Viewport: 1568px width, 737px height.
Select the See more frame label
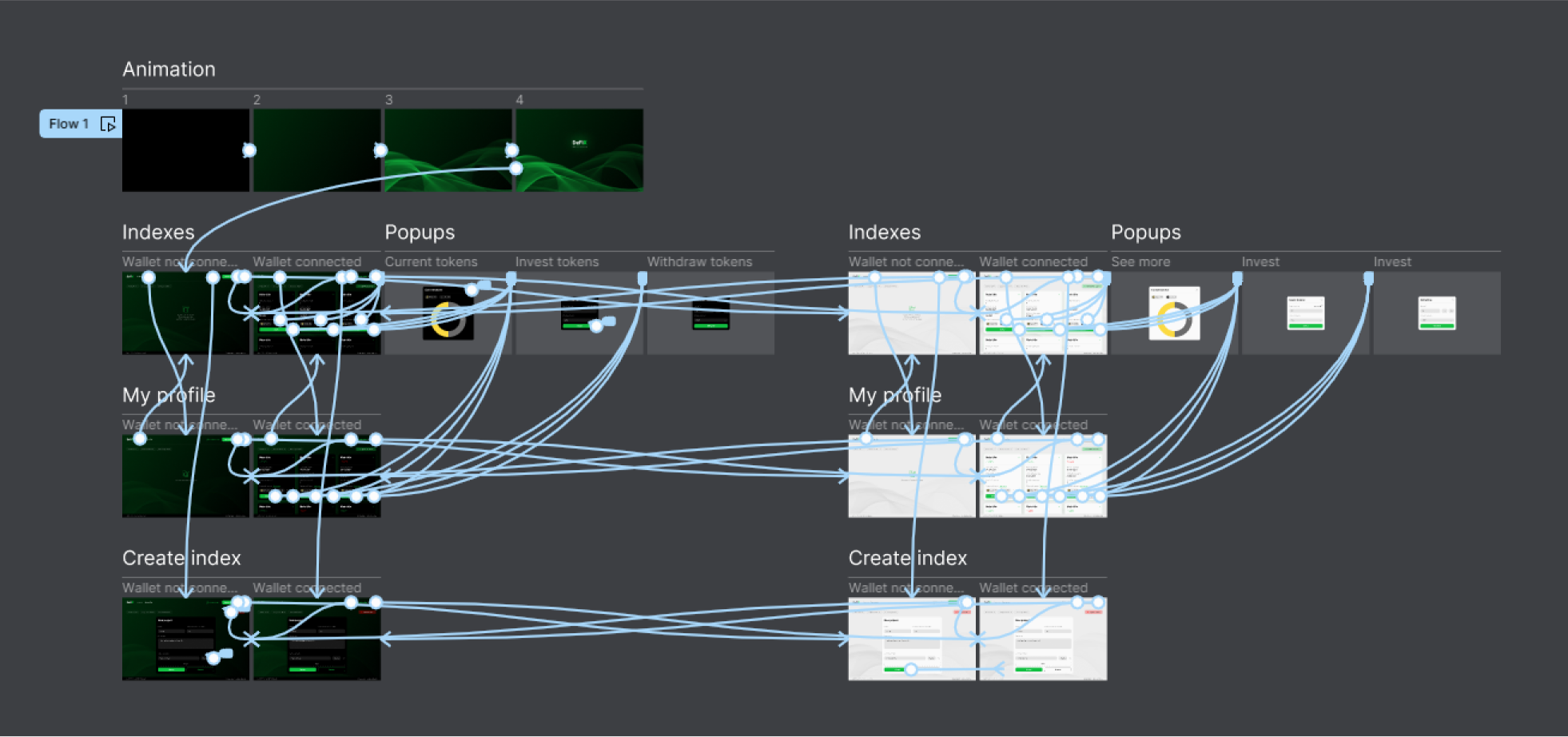(1140, 262)
